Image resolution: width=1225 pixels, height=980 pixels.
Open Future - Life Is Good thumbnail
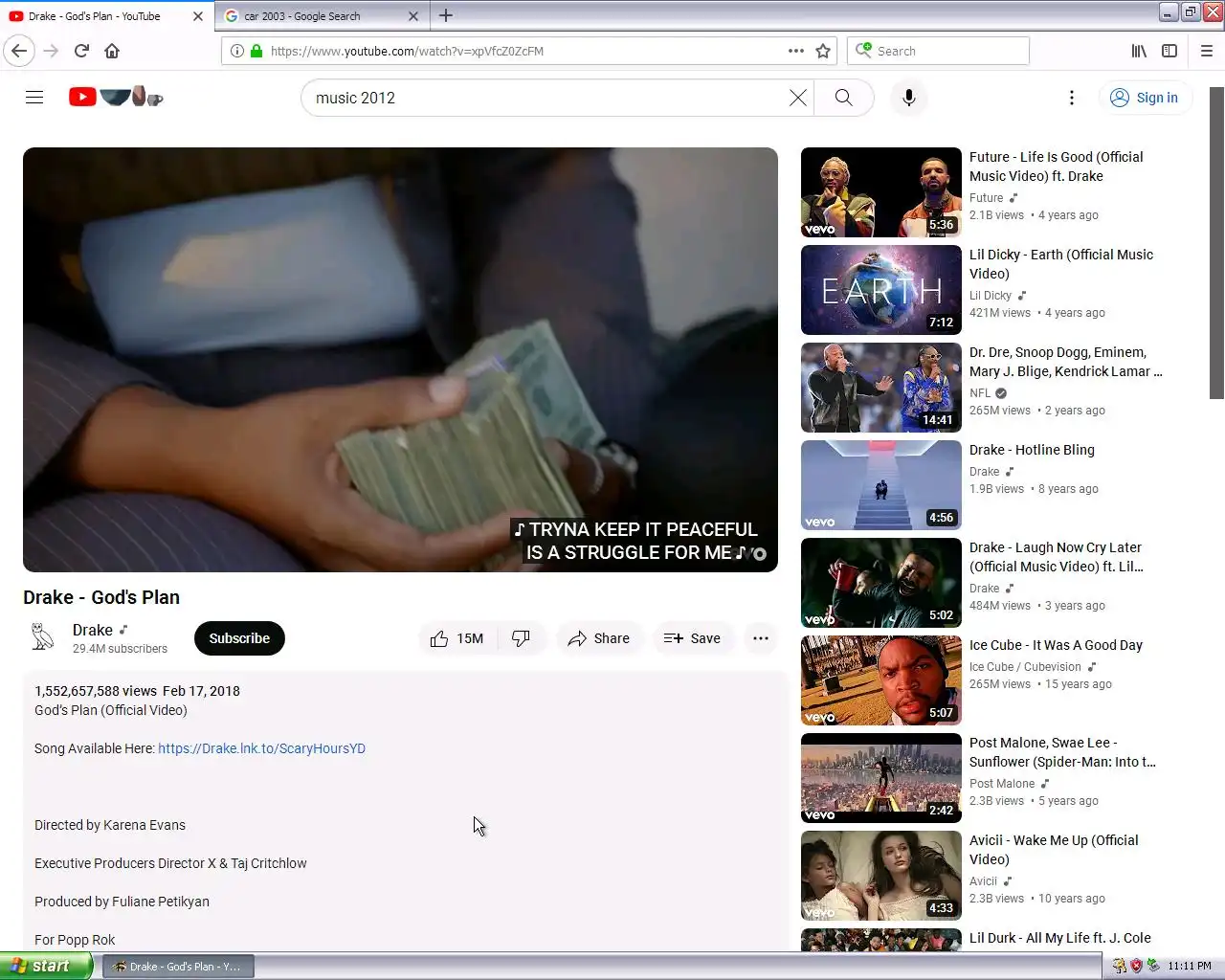click(881, 192)
